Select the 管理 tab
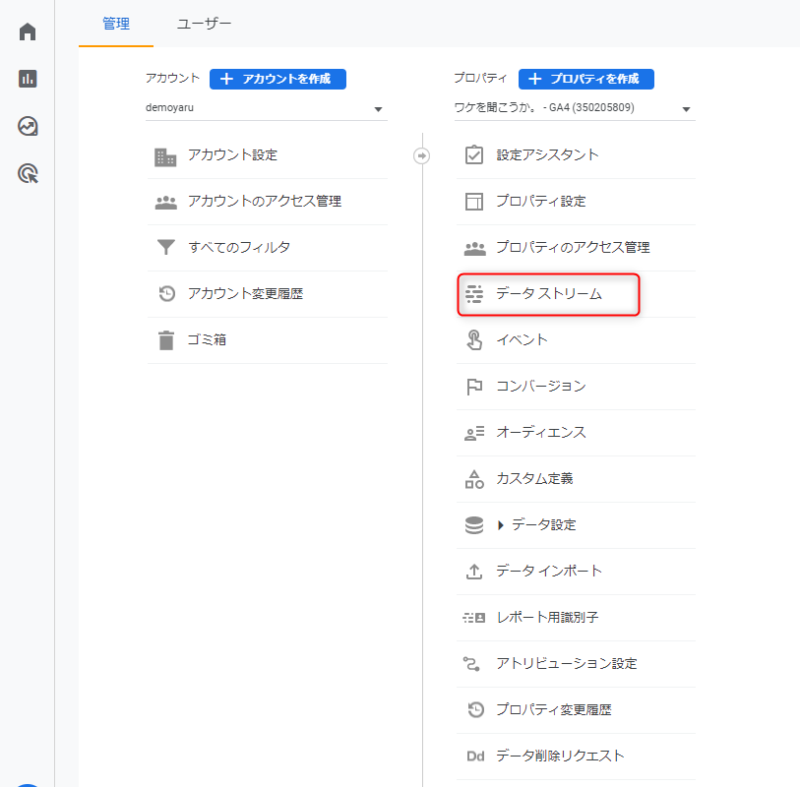 116,24
